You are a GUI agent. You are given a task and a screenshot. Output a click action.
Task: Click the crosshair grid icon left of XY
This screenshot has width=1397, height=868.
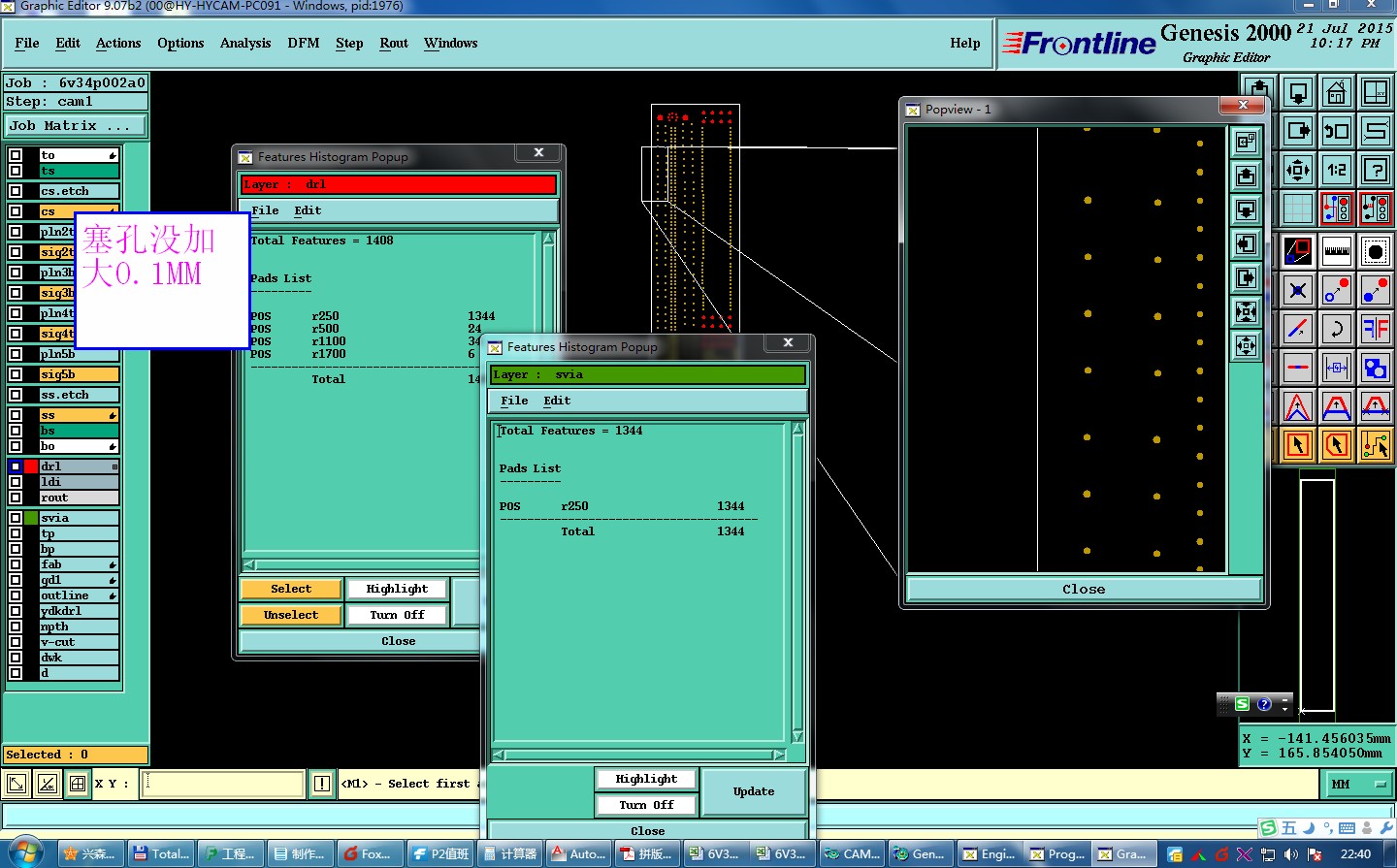tap(78, 784)
